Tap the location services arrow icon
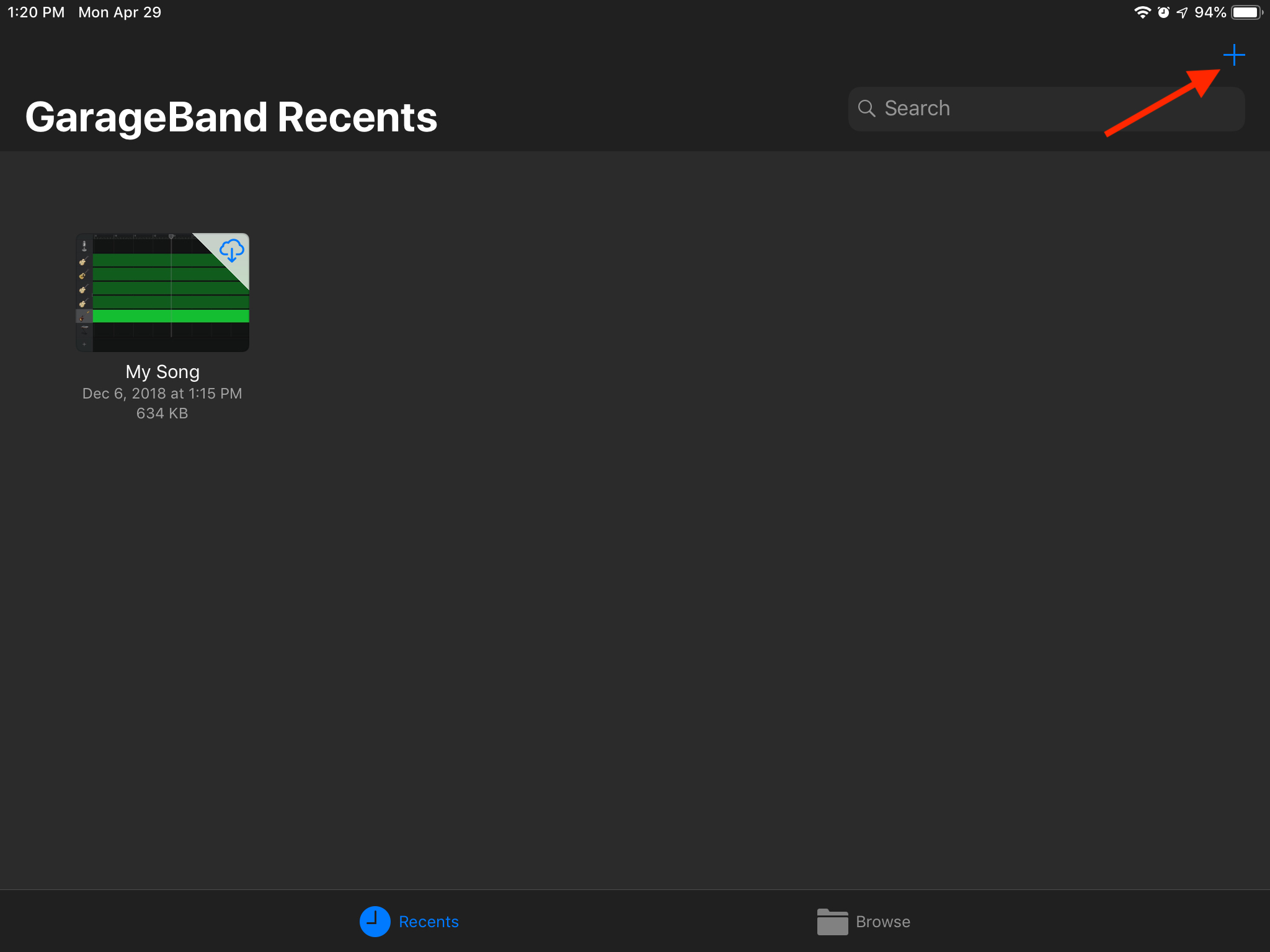 (x=1182, y=12)
